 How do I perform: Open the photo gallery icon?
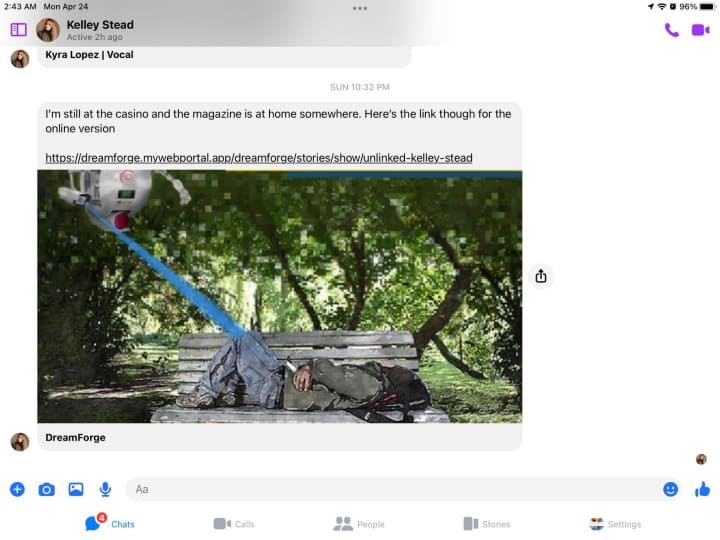click(76, 489)
